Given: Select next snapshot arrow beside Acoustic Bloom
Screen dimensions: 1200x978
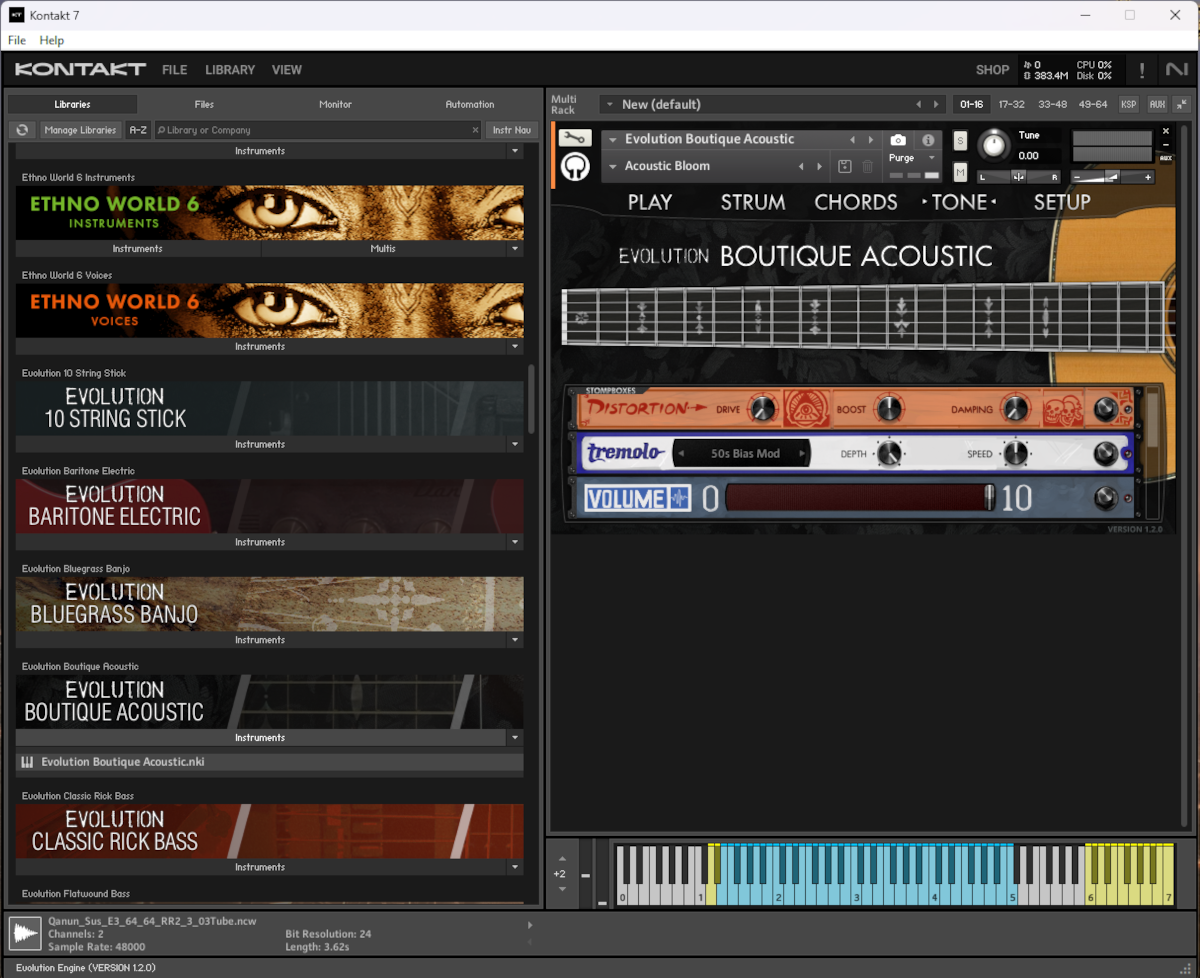Looking at the screenshot, I should coord(819,166).
